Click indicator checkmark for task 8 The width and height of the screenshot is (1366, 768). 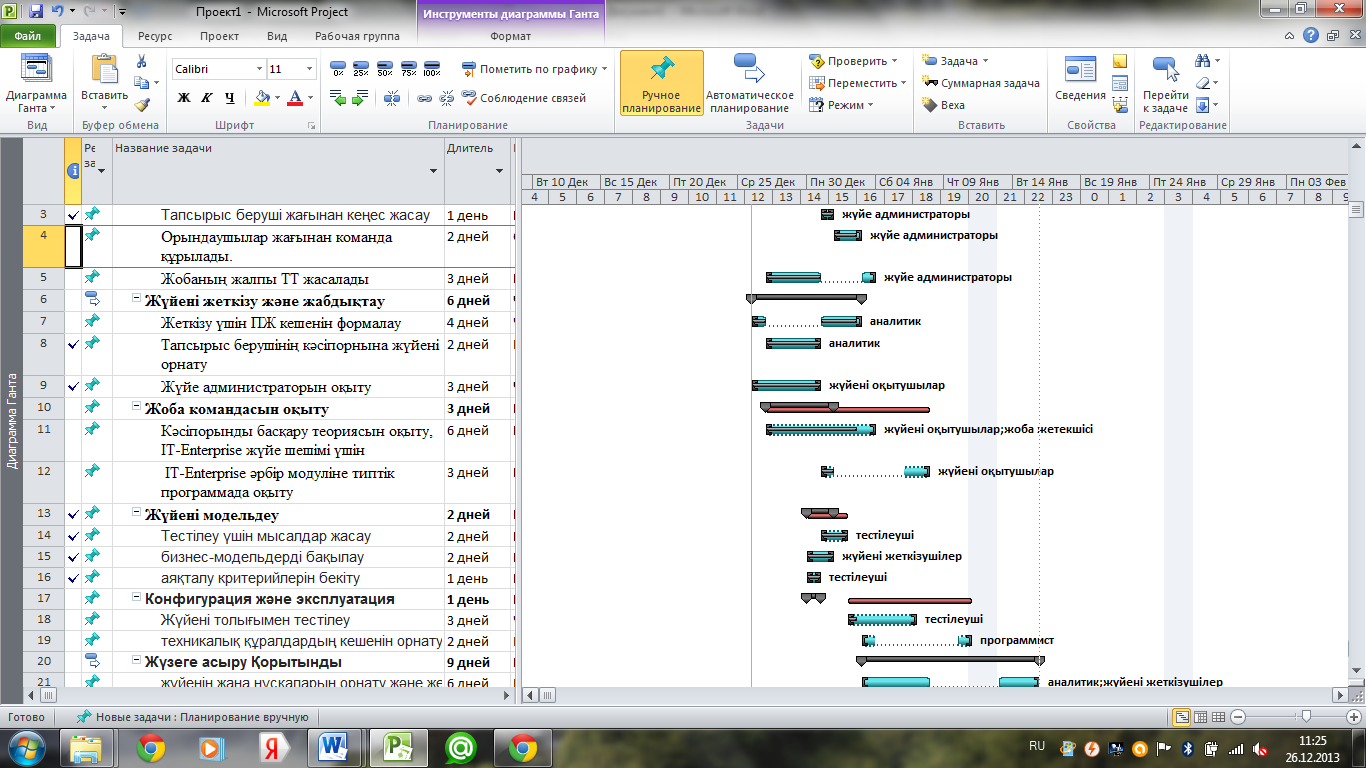click(73, 345)
